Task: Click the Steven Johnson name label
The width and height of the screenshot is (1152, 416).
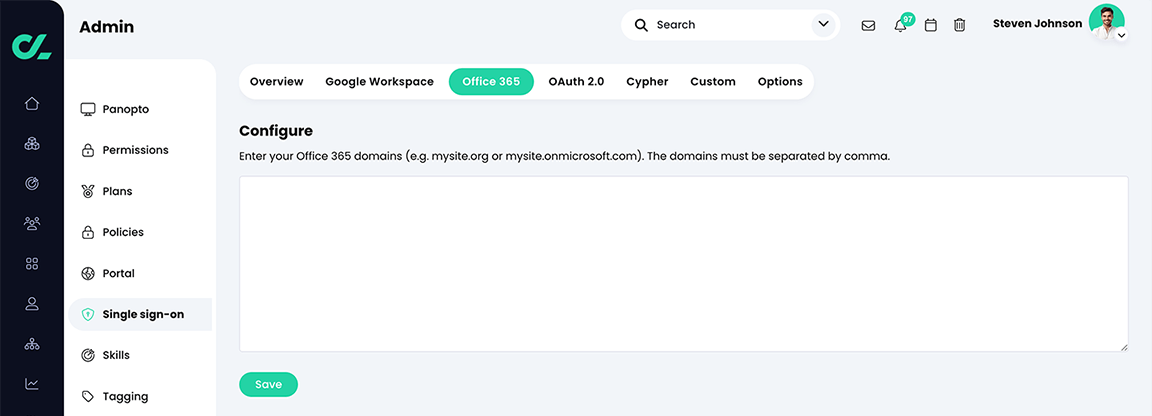Action: click(x=1037, y=24)
